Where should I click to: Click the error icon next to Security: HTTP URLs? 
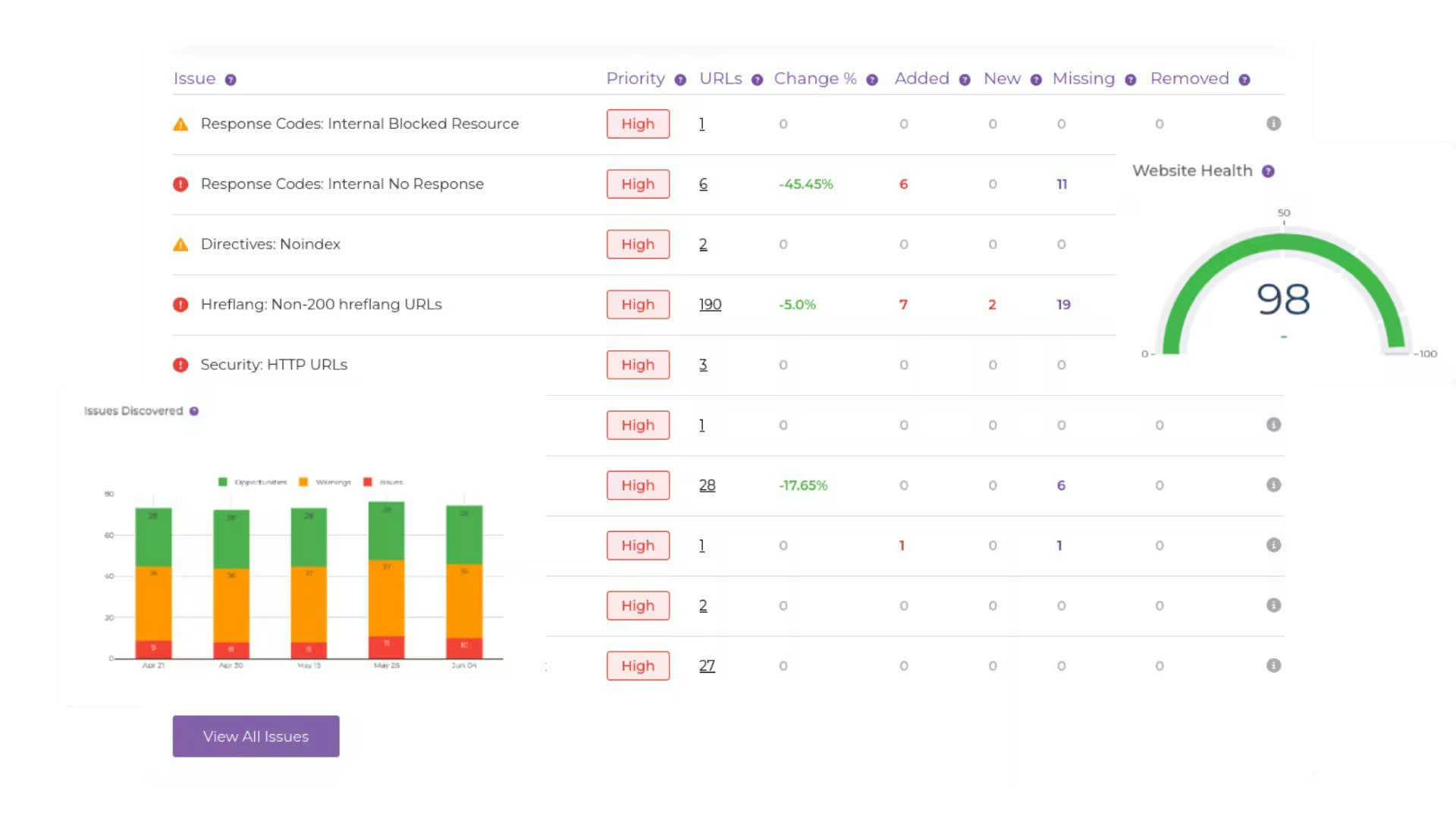180,365
